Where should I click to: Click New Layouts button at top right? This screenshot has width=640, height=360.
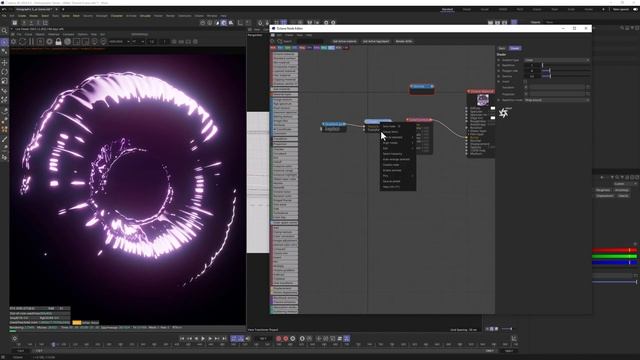621,9
